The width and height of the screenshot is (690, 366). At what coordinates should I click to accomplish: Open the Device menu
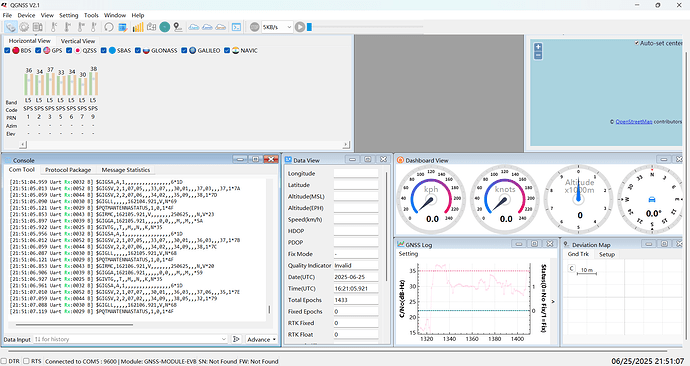(26, 15)
